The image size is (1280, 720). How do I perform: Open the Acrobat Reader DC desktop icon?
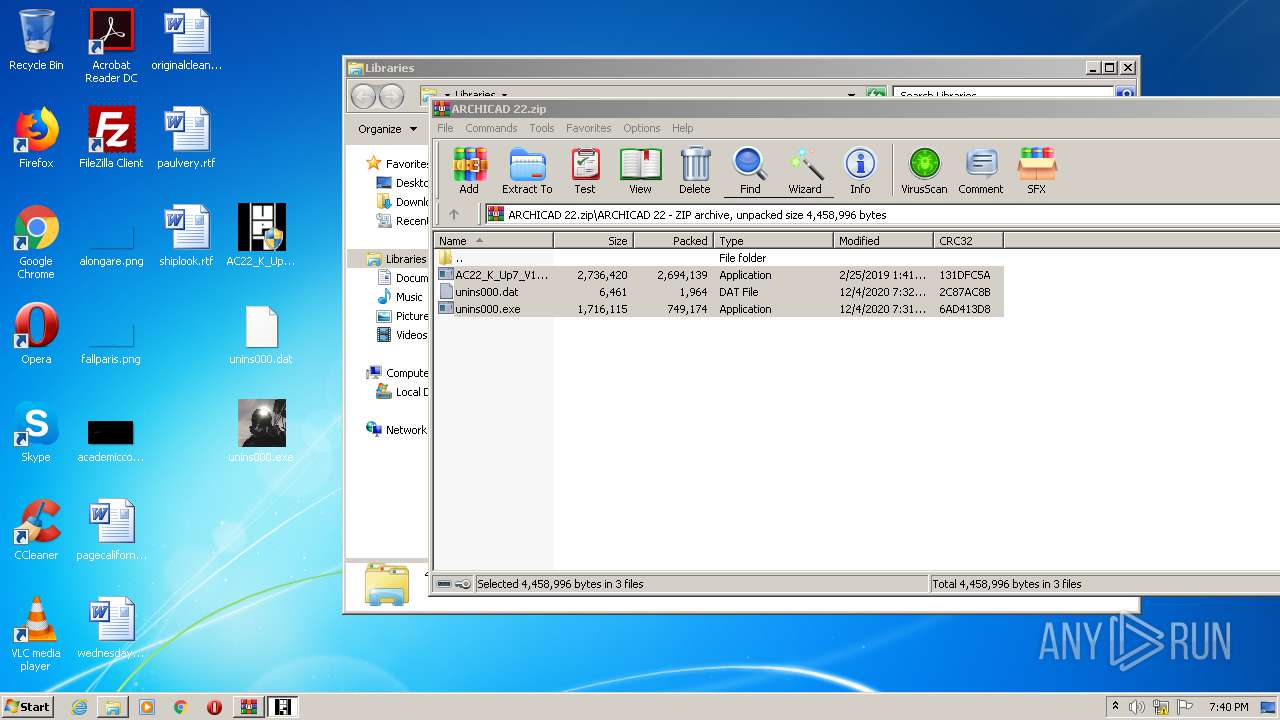tap(111, 45)
